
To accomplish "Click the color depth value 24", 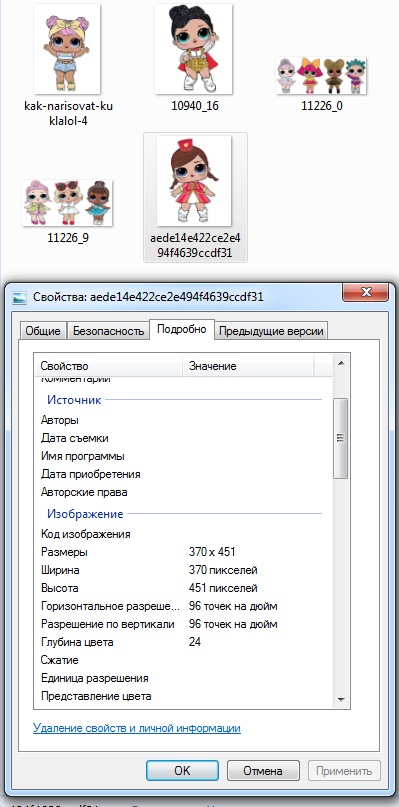I will [195, 642].
